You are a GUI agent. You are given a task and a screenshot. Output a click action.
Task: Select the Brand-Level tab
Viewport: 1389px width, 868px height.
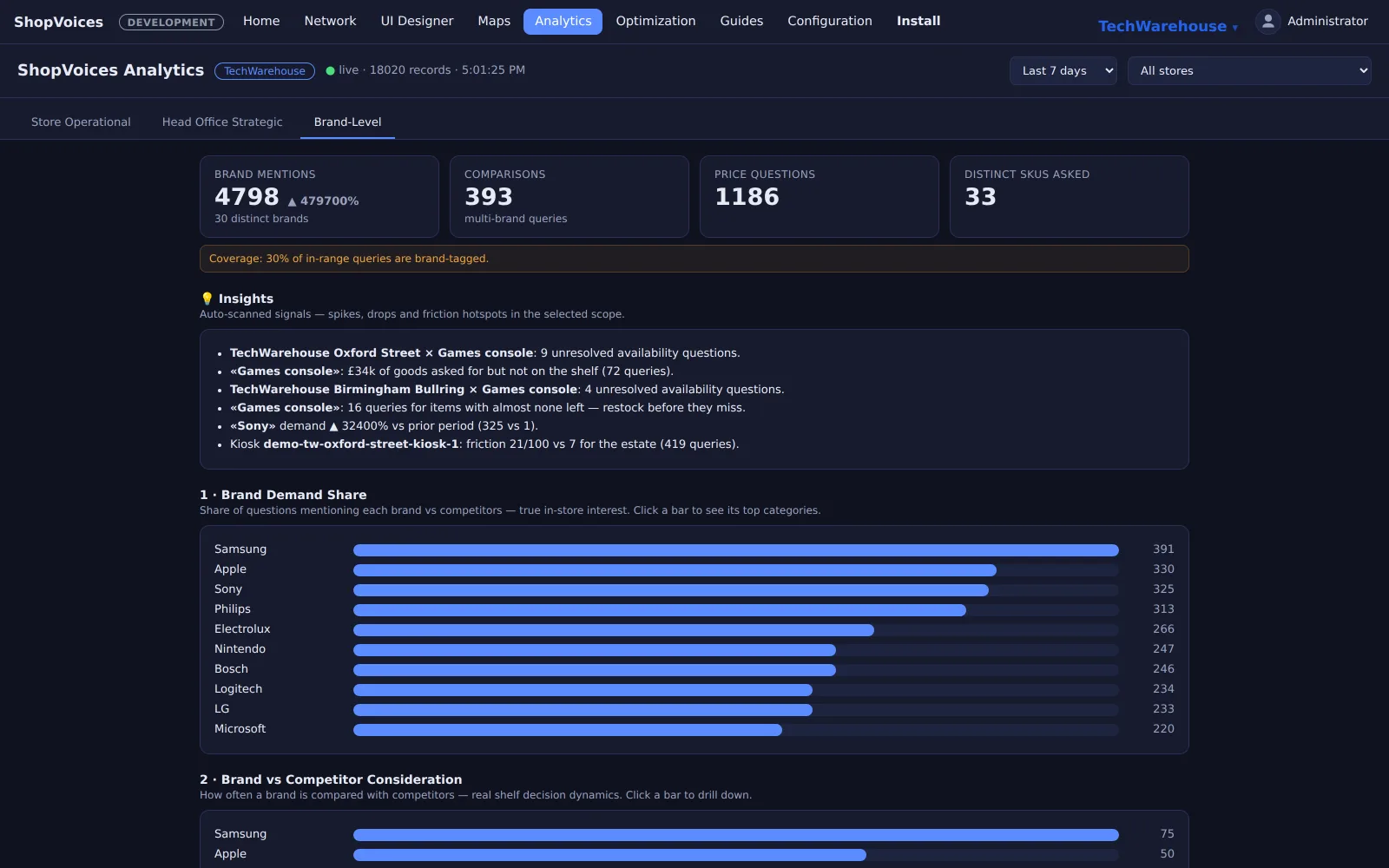point(347,122)
